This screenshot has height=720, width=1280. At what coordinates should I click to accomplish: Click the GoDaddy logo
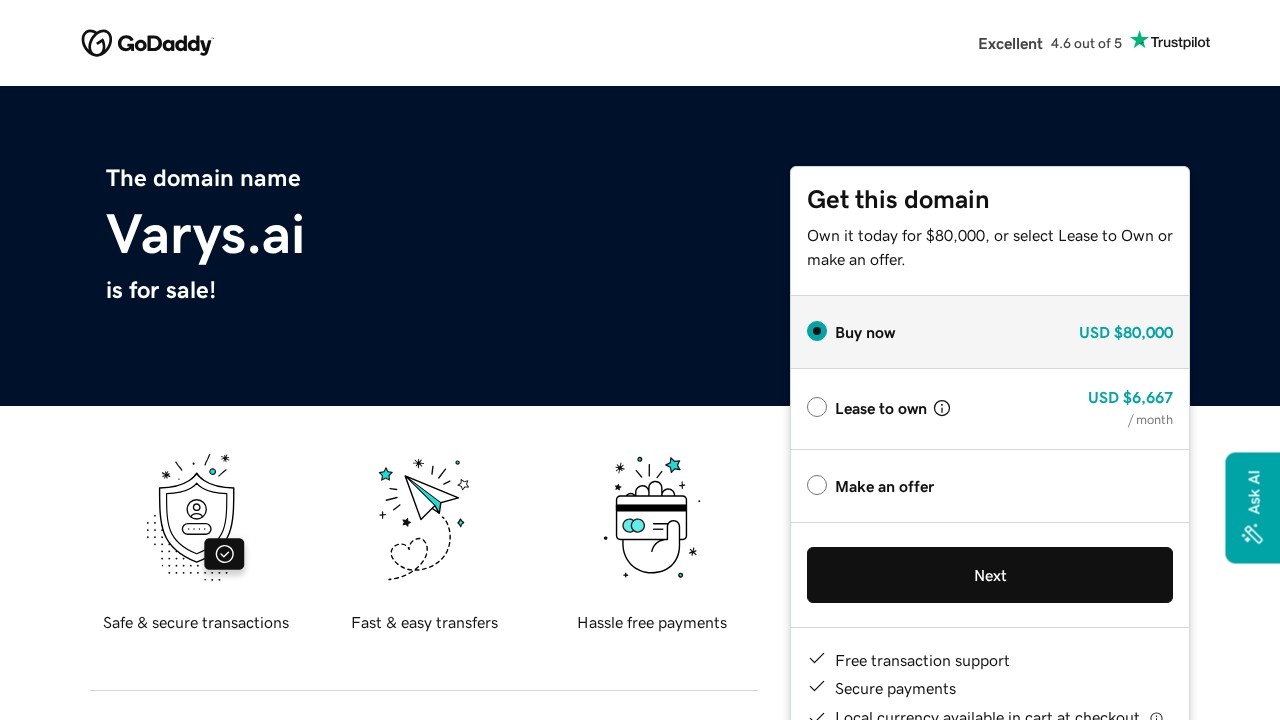click(147, 43)
